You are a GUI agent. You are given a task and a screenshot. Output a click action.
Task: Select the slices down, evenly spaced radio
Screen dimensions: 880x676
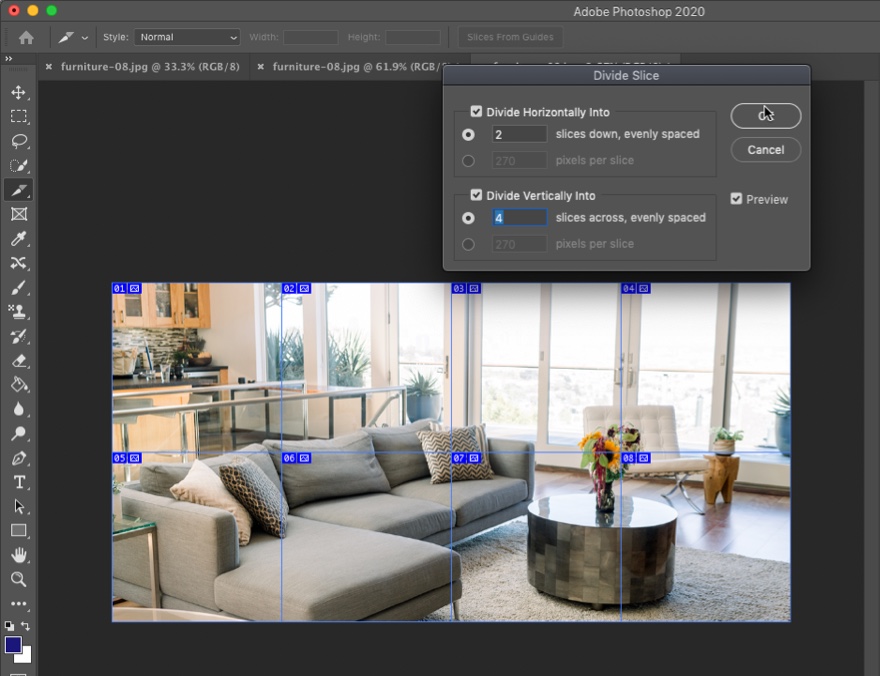(468, 134)
